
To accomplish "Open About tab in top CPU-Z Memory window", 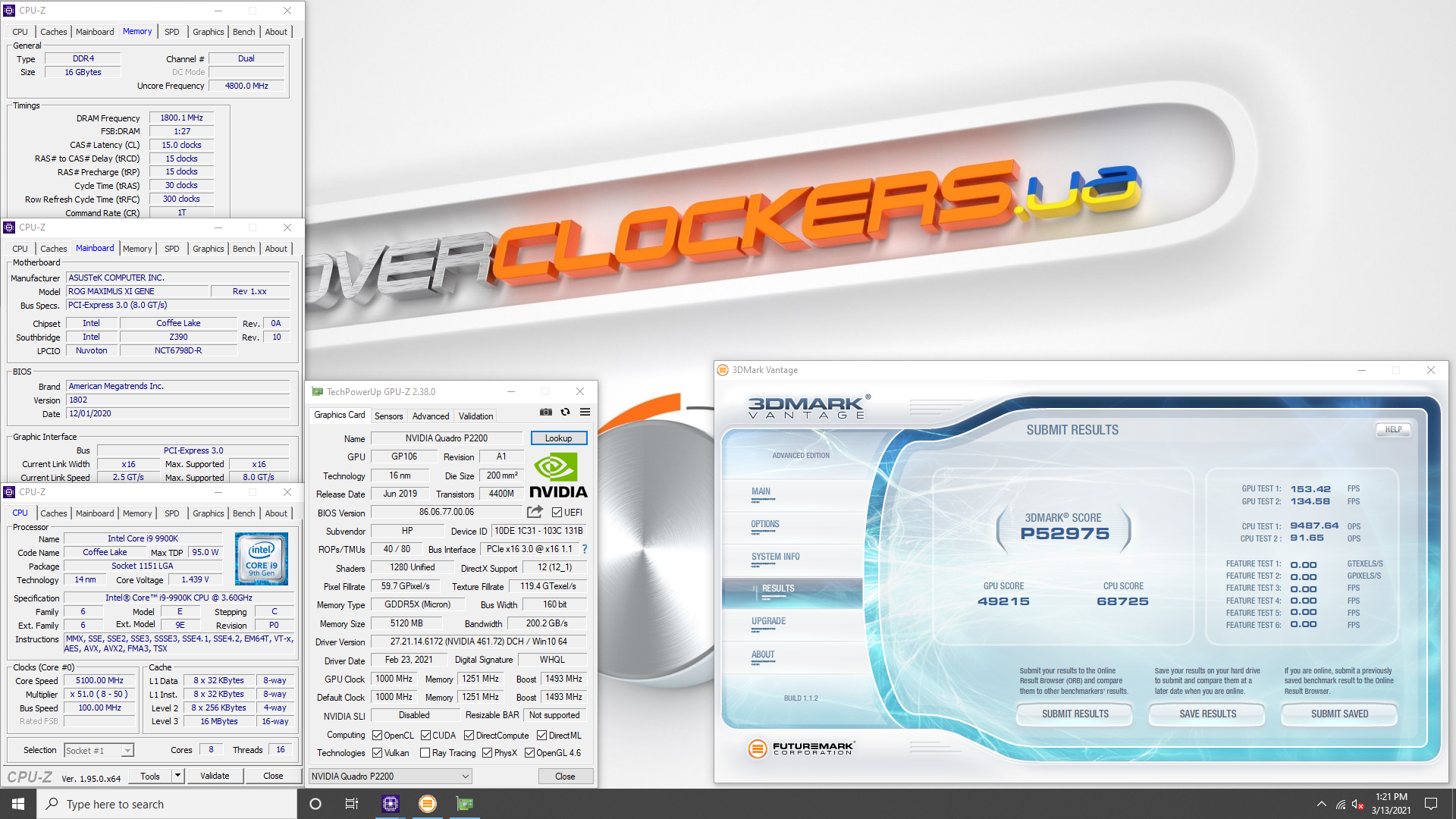I will tap(276, 32).
